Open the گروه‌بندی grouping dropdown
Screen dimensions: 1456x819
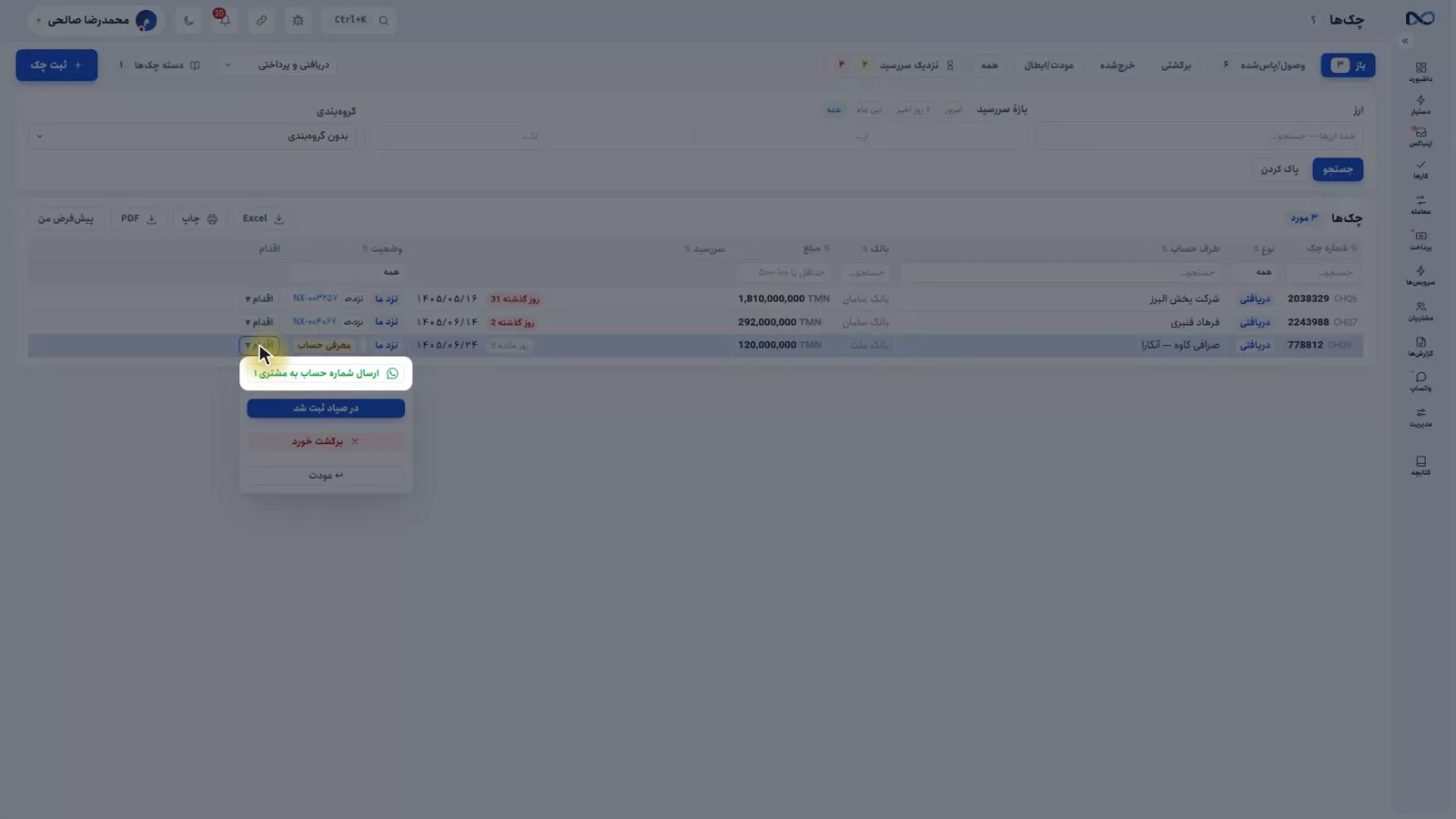tap(192, 136)
